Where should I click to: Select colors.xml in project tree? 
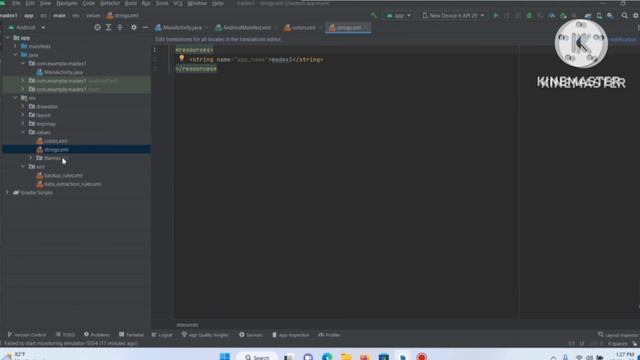(52, 141)
